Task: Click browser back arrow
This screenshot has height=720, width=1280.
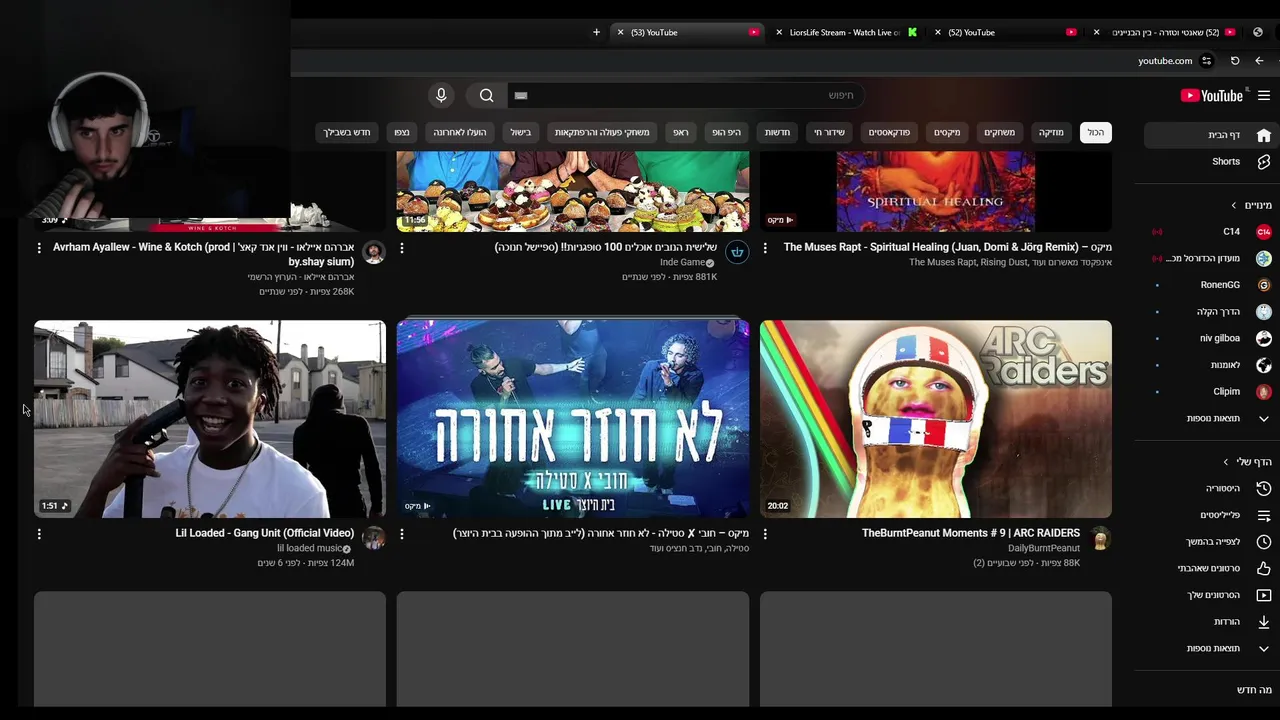Action: [1258, 61]
